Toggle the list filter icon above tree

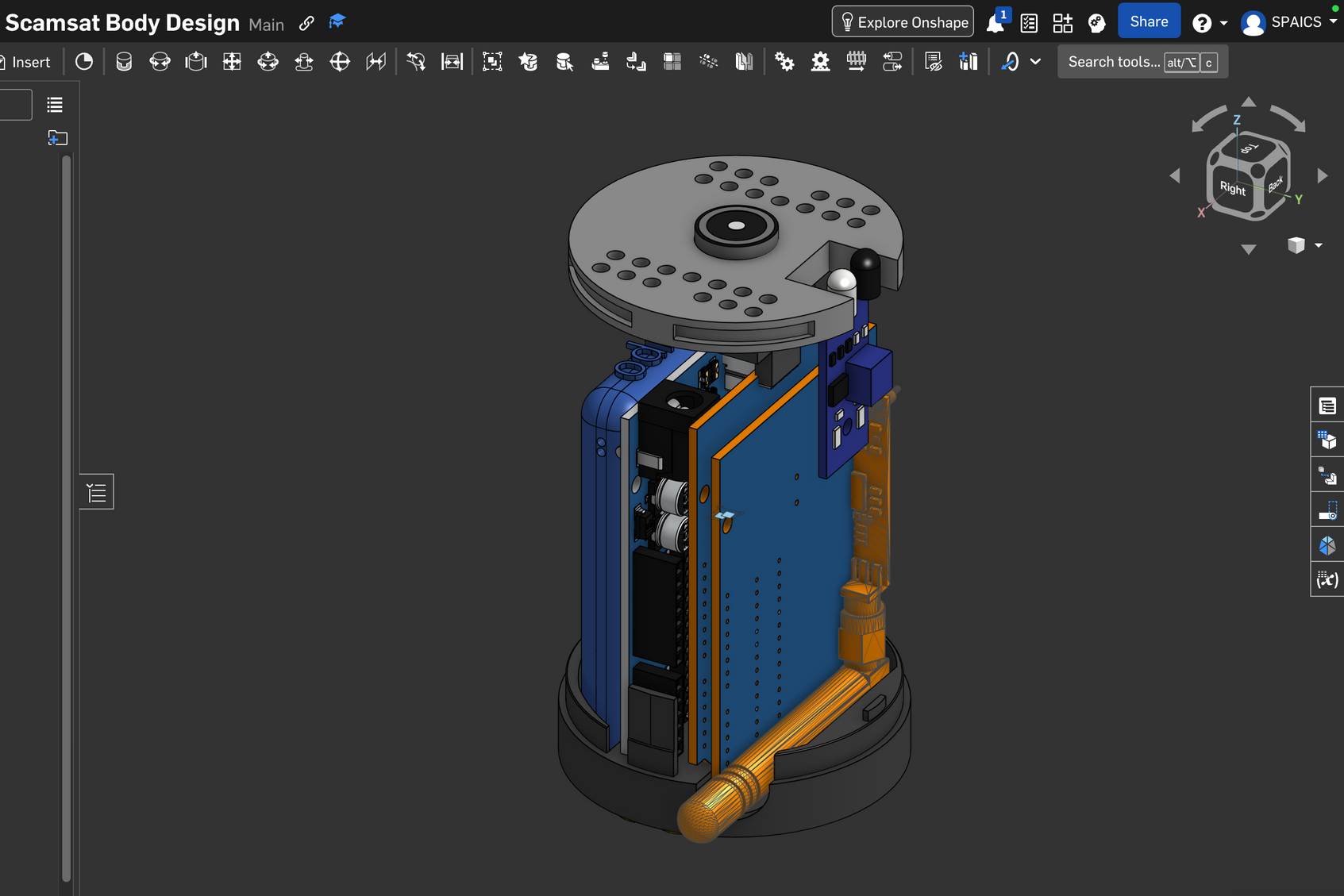[55, 105]
